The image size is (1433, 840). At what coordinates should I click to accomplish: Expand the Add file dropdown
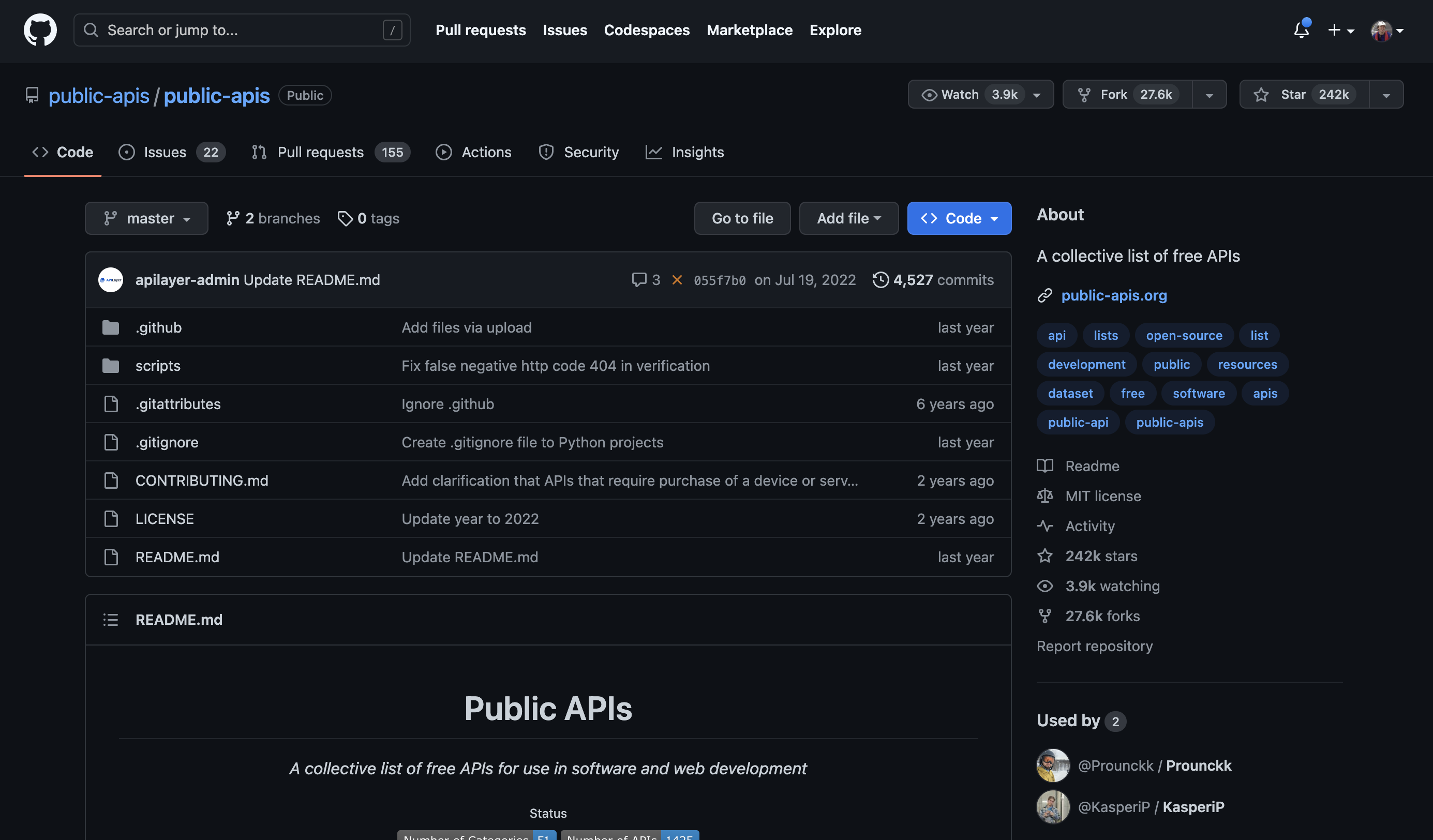pyautogui.click(x=848, y=218)
